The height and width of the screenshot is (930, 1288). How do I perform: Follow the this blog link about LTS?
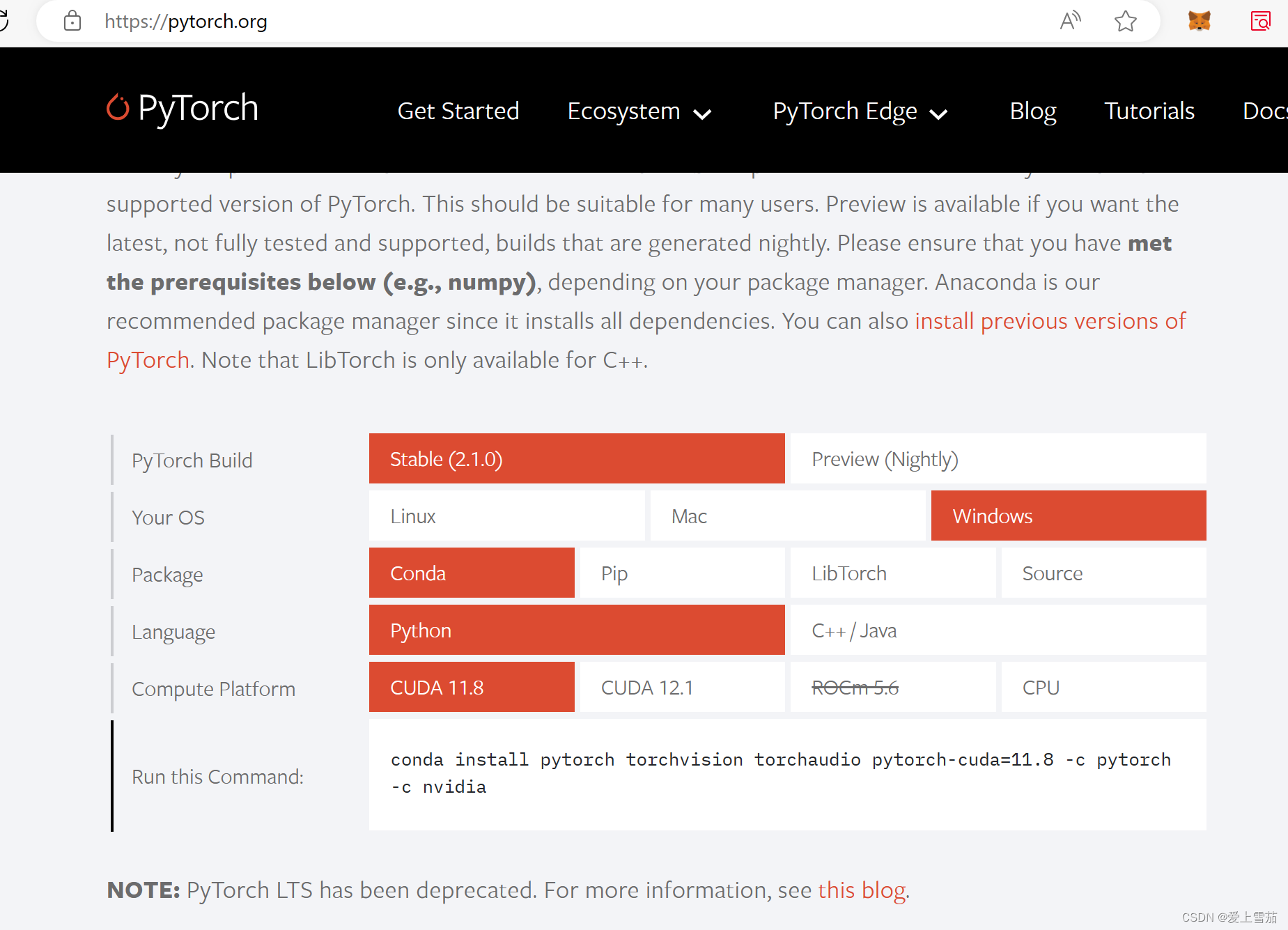861,890
